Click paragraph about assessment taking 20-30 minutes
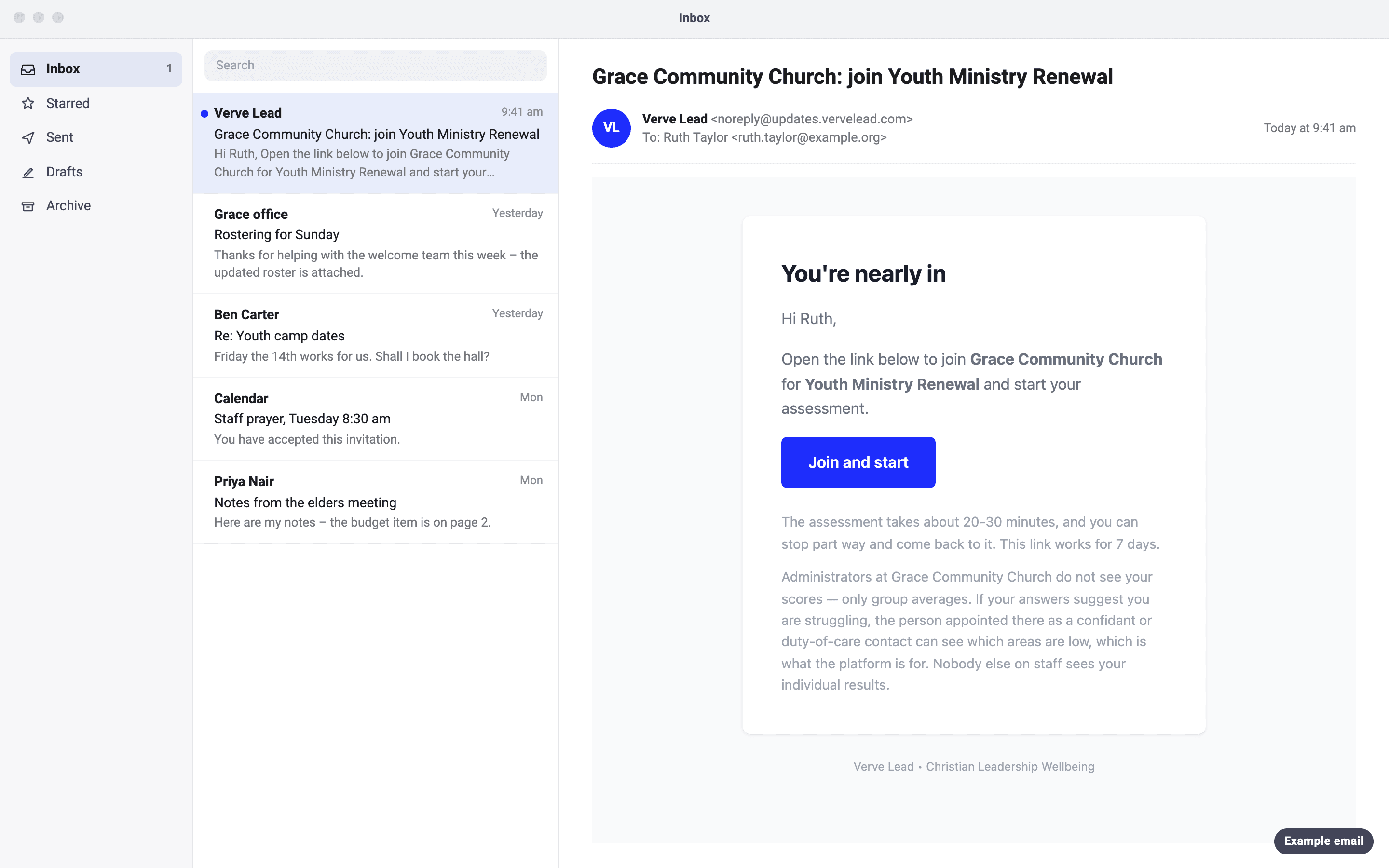This screenshot has width=1389, height=868. click(x=970, y=533)
